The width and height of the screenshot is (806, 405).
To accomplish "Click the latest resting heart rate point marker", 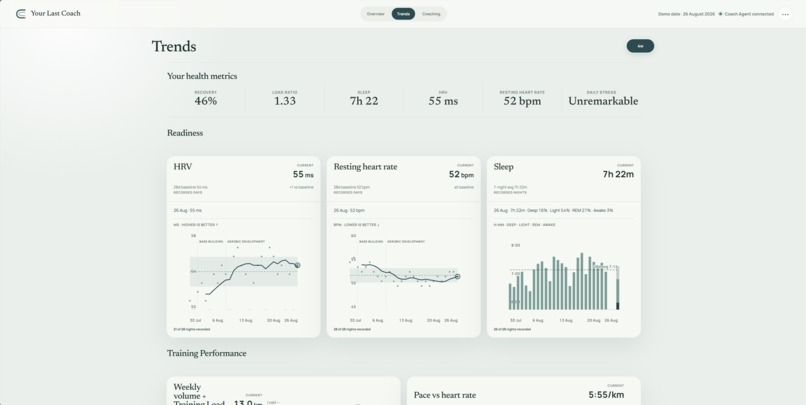I will click(x=457, y=277).
